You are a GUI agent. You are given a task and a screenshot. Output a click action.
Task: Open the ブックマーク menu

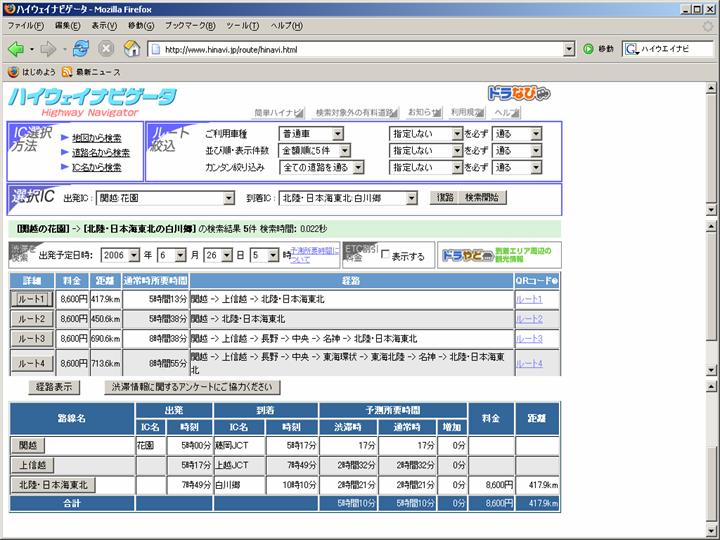click(190, 26)
